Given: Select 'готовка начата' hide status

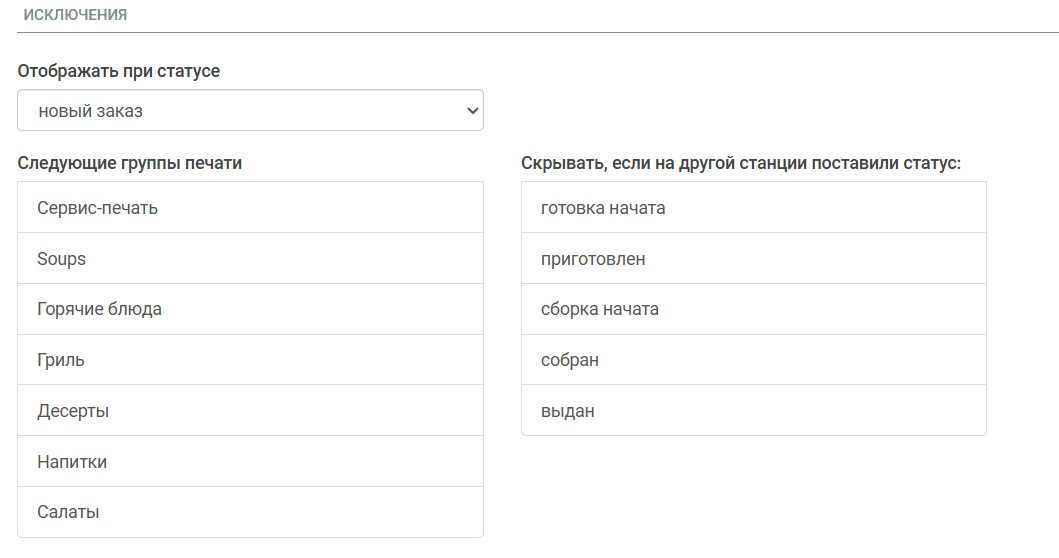Looking at the screenshot, I should click(x=753, y=208).
